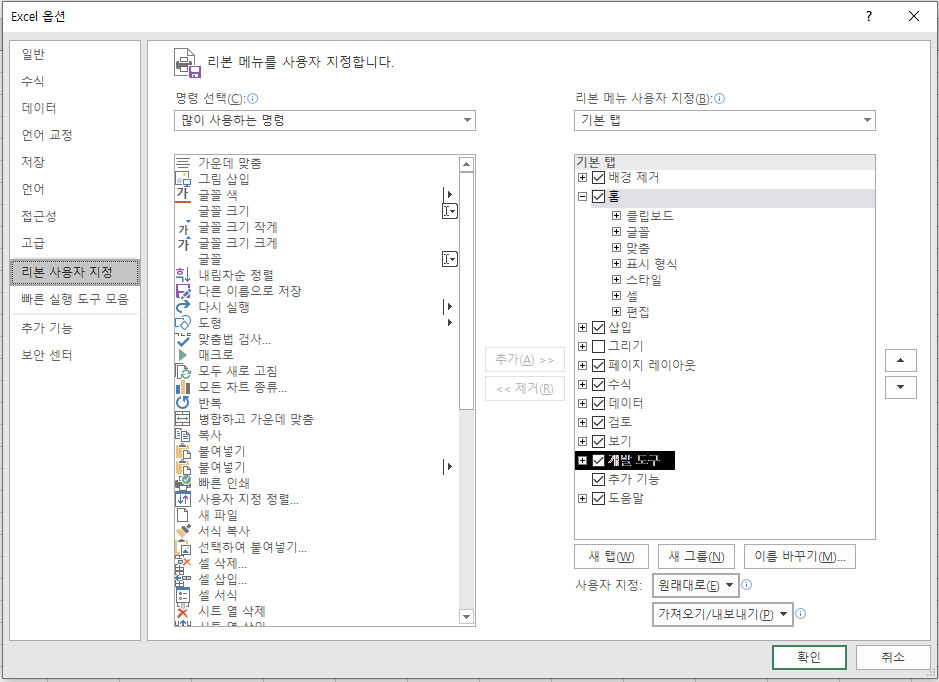Click the 확인 button
The width and height of the screenshot is (939, 682).
(x=809, y=657)
